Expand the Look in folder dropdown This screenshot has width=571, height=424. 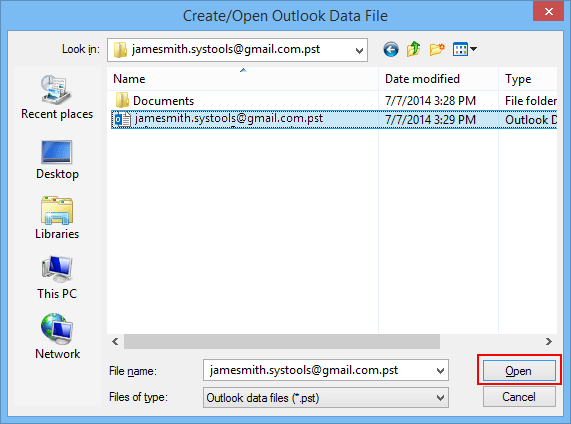point(359,50)
